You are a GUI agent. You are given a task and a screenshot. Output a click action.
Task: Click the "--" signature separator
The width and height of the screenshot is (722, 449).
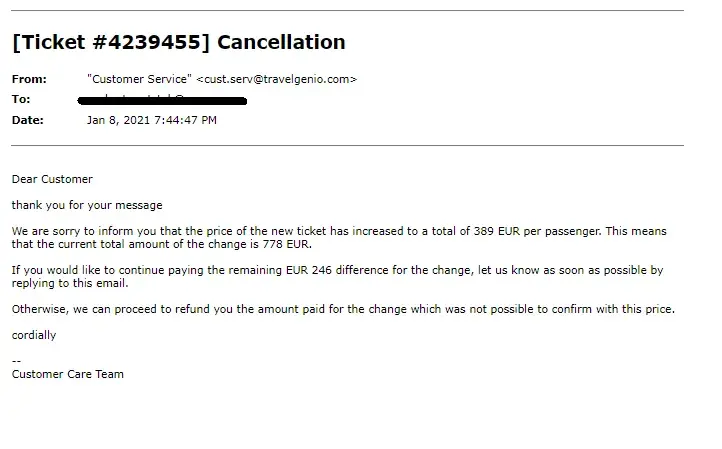click(x=16, y=361)
